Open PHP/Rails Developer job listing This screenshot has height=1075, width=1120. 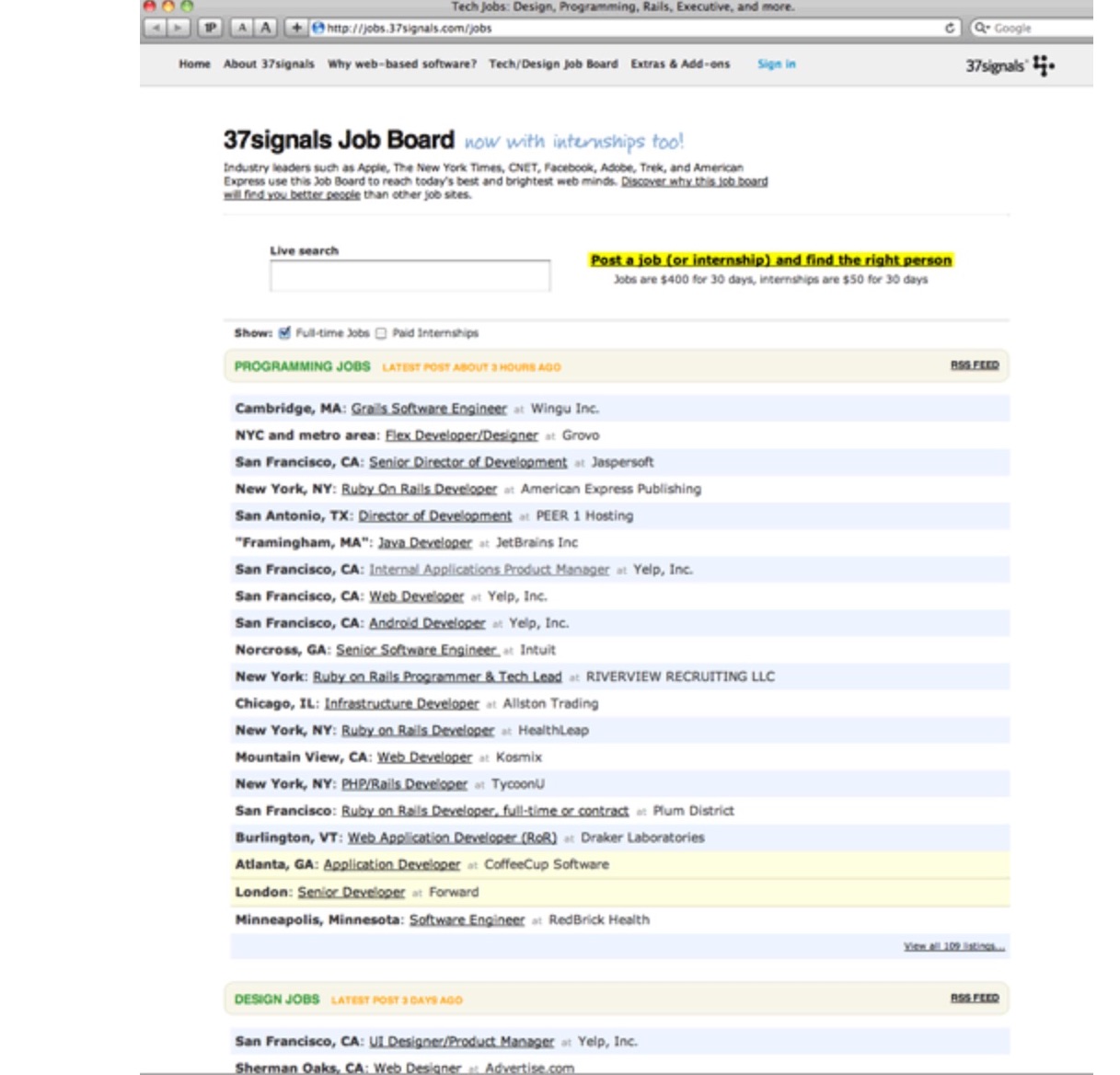click(404, 784)
